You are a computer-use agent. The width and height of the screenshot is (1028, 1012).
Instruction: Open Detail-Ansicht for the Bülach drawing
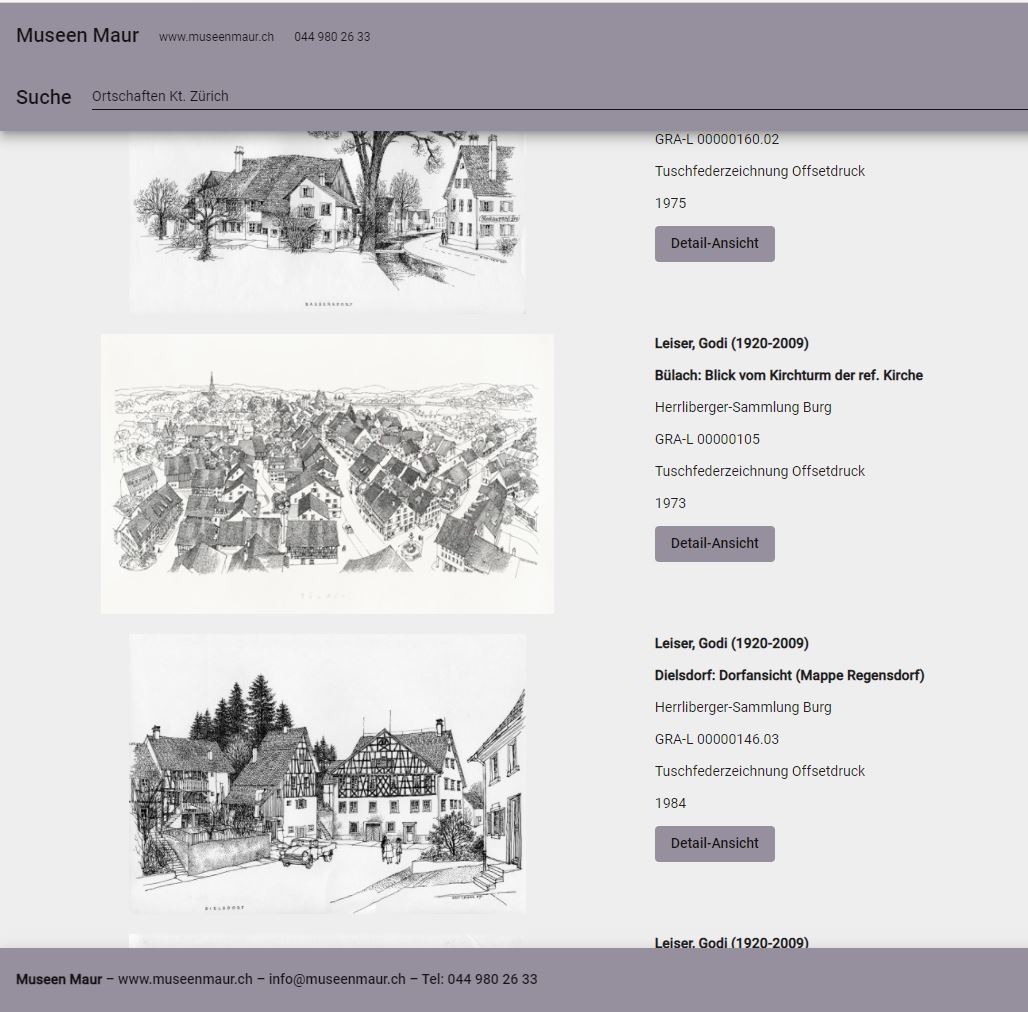[x=714, y=543]
